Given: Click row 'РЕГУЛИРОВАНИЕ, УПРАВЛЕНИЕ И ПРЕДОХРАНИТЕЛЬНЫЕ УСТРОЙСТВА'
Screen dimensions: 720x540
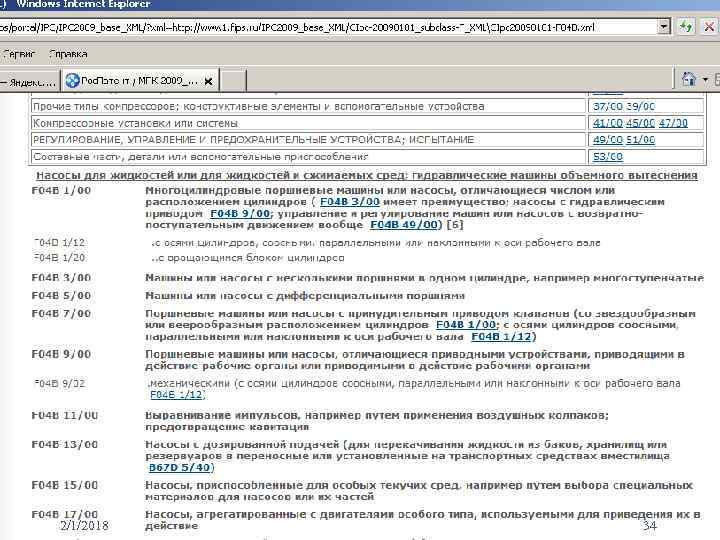Looking at the screenshot, I should 308,140.
